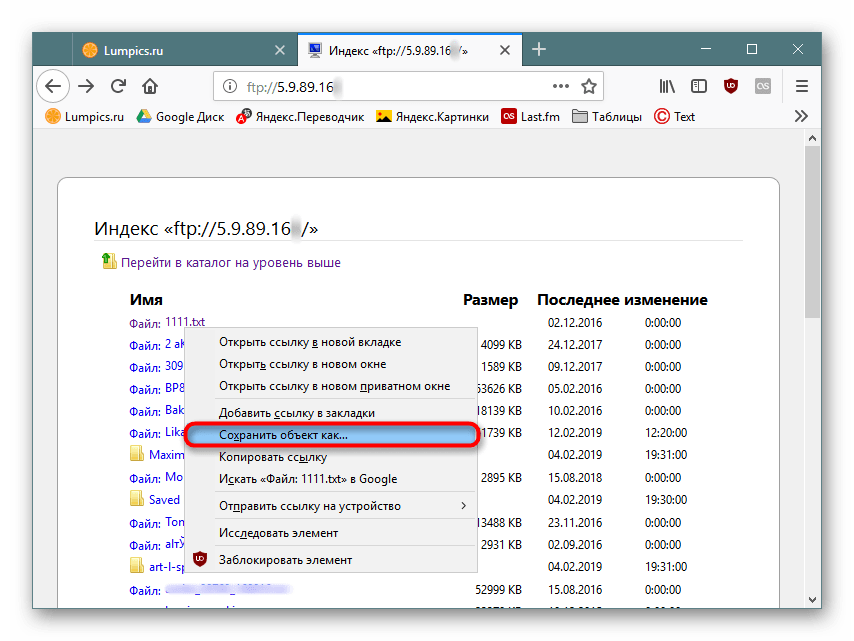Toggle the sidebar view icon
The width and height of the screenshot is (854, 641).
tap(699, 86)
